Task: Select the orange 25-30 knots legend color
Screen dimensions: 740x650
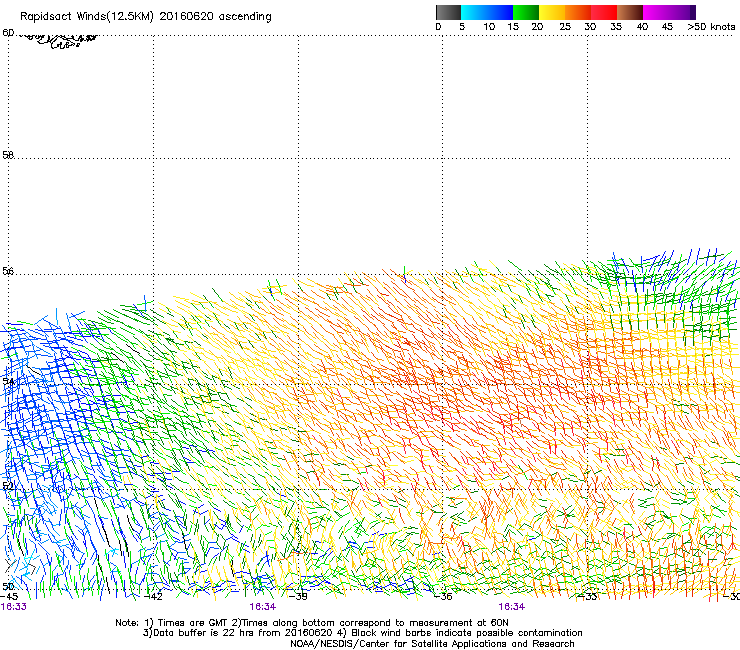Action: 578,12
